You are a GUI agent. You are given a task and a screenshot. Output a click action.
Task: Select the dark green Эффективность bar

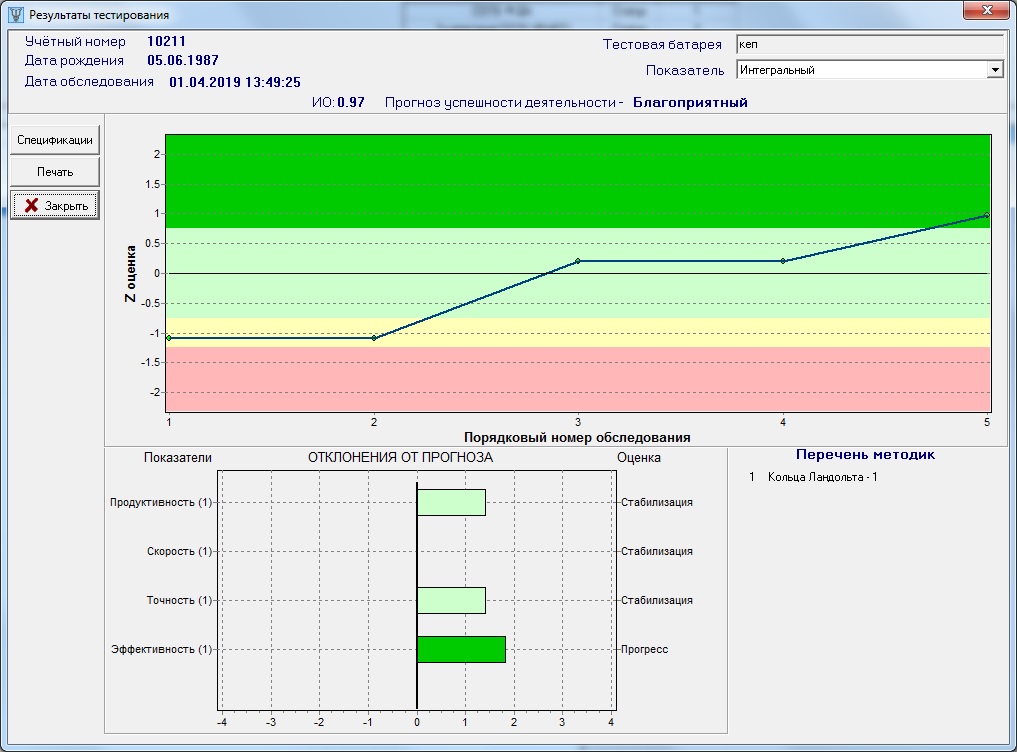pos(461,649)
